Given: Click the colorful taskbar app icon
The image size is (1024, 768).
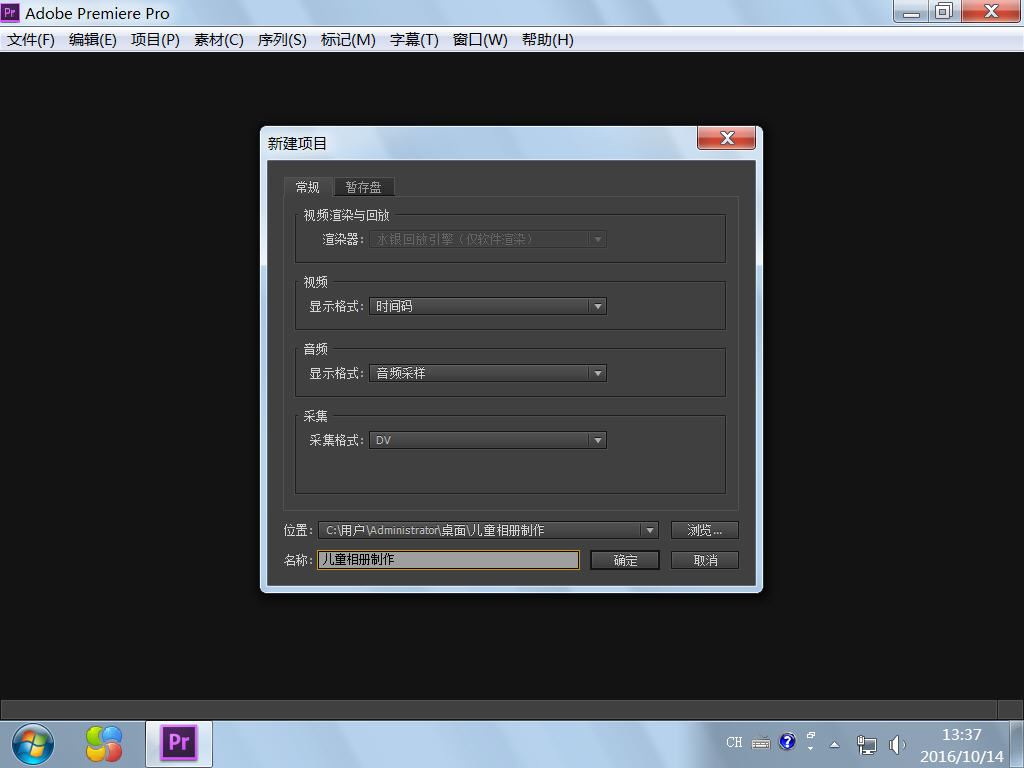Looking at the screenshot, I should click(x=104, y=744).
